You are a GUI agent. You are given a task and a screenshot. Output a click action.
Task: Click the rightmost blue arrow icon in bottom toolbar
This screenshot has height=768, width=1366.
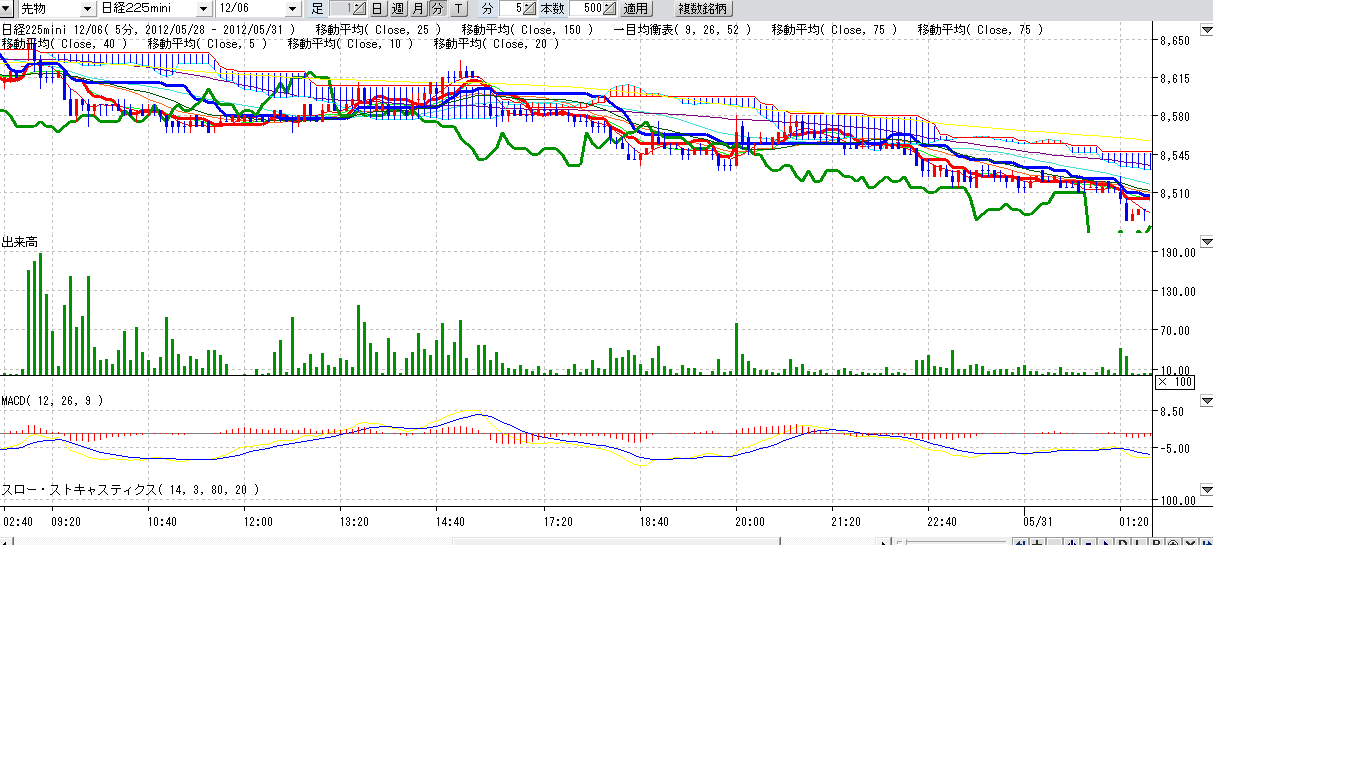point(1208,543)
